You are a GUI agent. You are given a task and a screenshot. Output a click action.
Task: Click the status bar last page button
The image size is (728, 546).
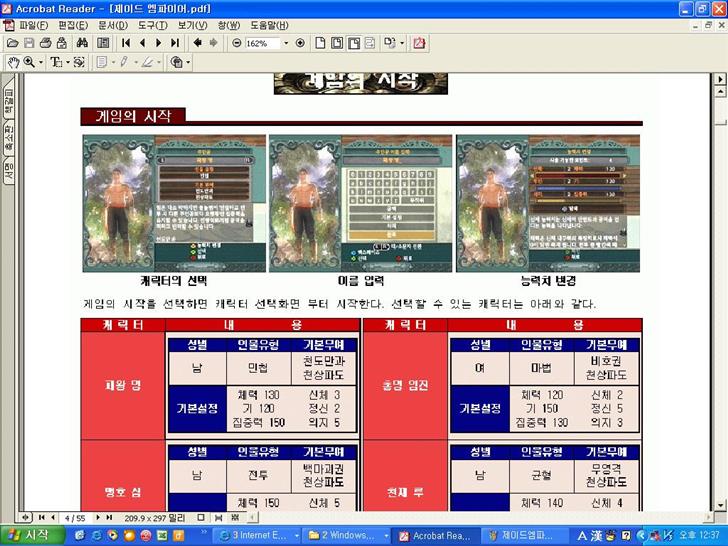(109, 517)
